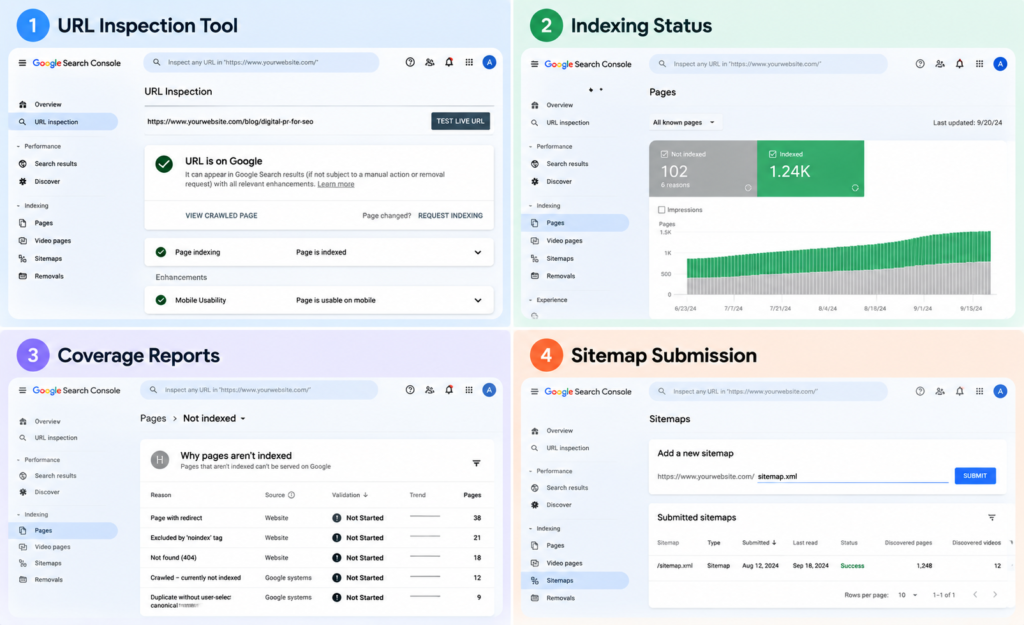Click VIEW CRAWLED PAGE
The image size is (1024, 625).
(x=221, y=216)
